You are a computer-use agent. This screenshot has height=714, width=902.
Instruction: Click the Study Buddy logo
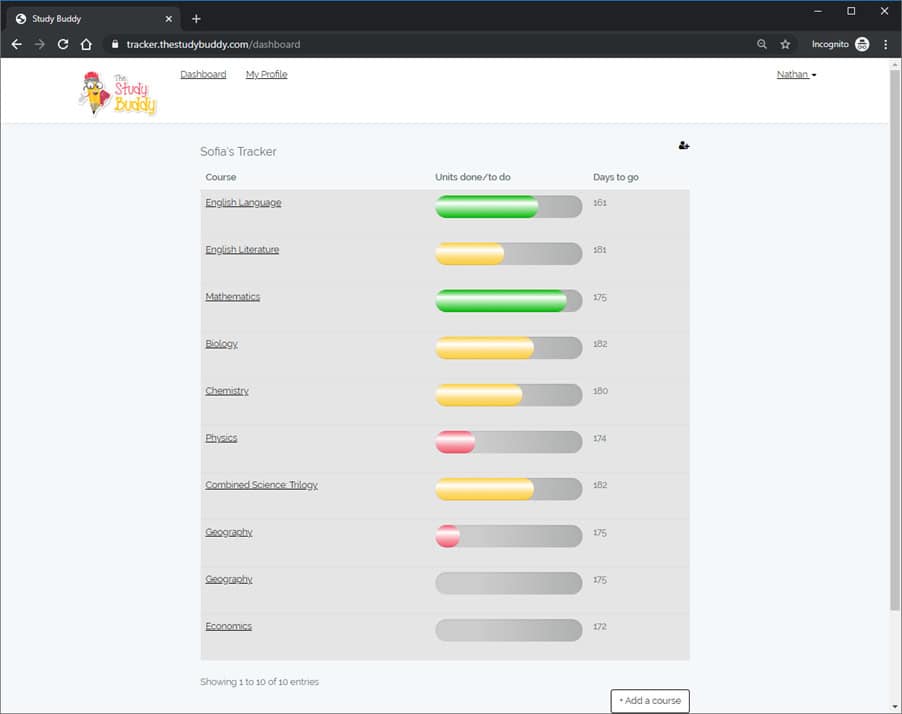[x=118, y=92]
